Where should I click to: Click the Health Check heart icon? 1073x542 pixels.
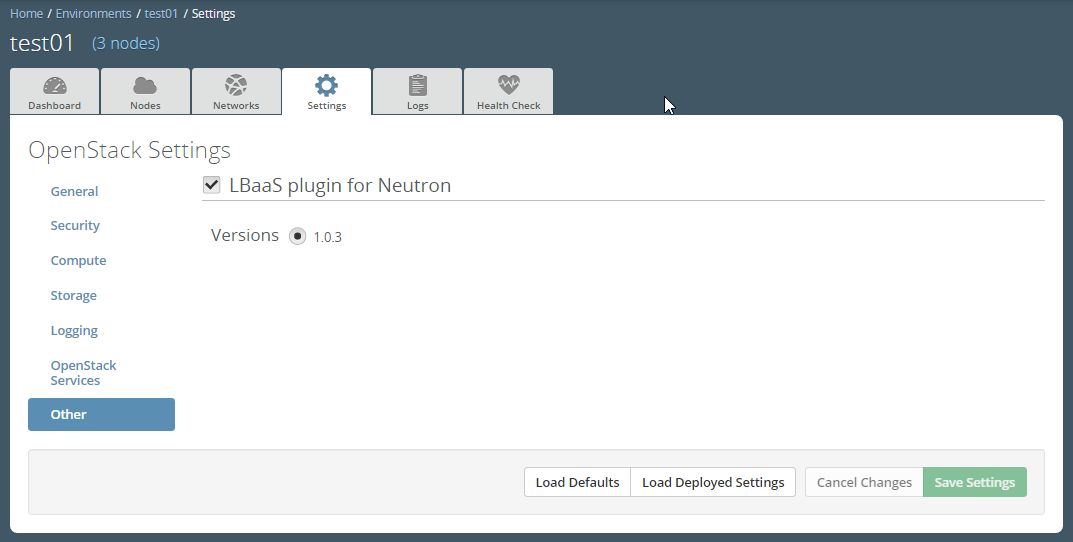(508, 85)
